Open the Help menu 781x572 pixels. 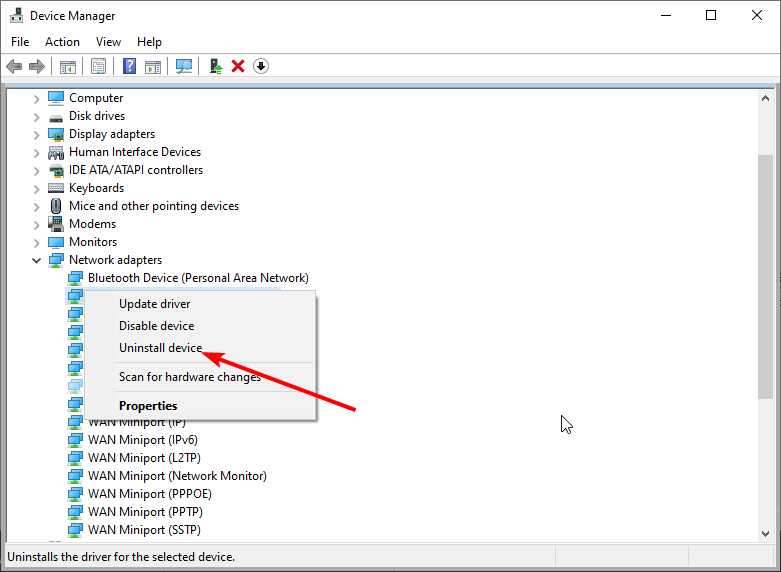[x=149, y=42]
